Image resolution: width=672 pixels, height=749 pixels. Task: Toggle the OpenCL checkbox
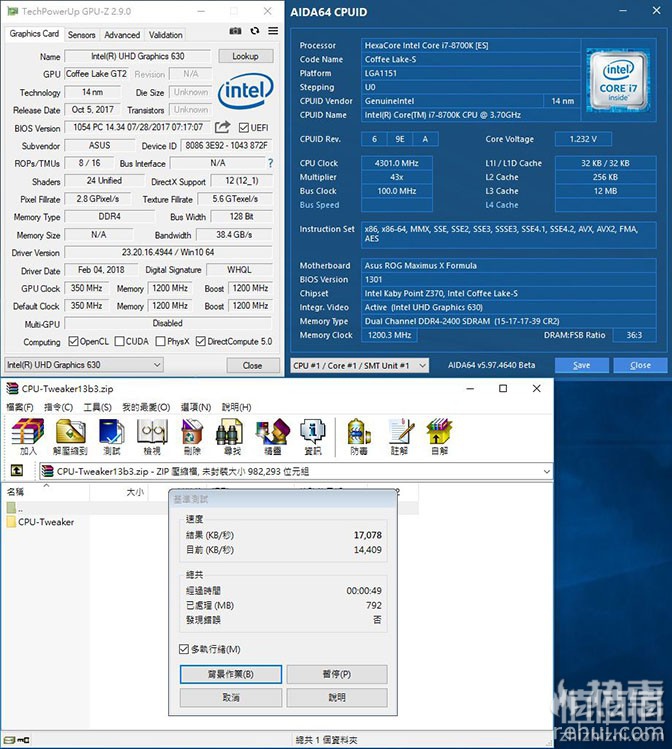(73, 341)
